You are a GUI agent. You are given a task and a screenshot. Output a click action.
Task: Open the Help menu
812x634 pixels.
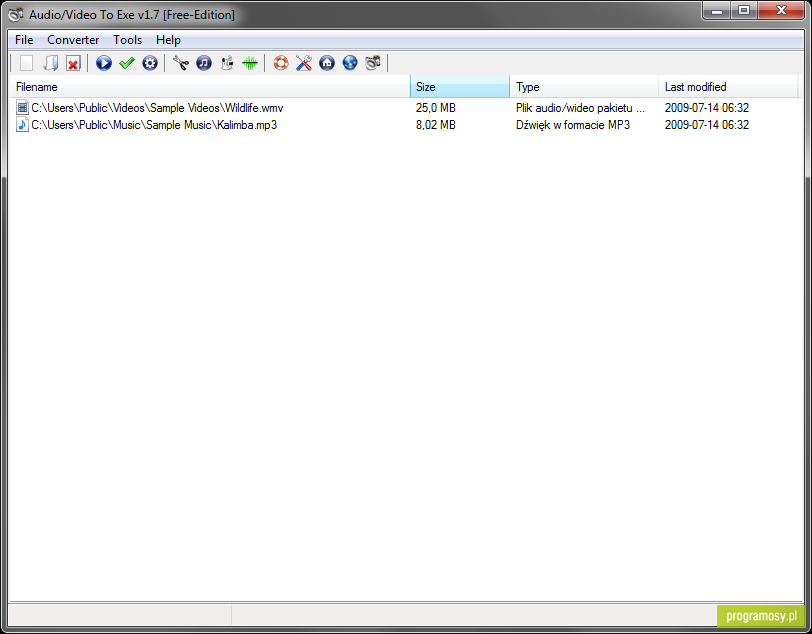click(168, 40)
